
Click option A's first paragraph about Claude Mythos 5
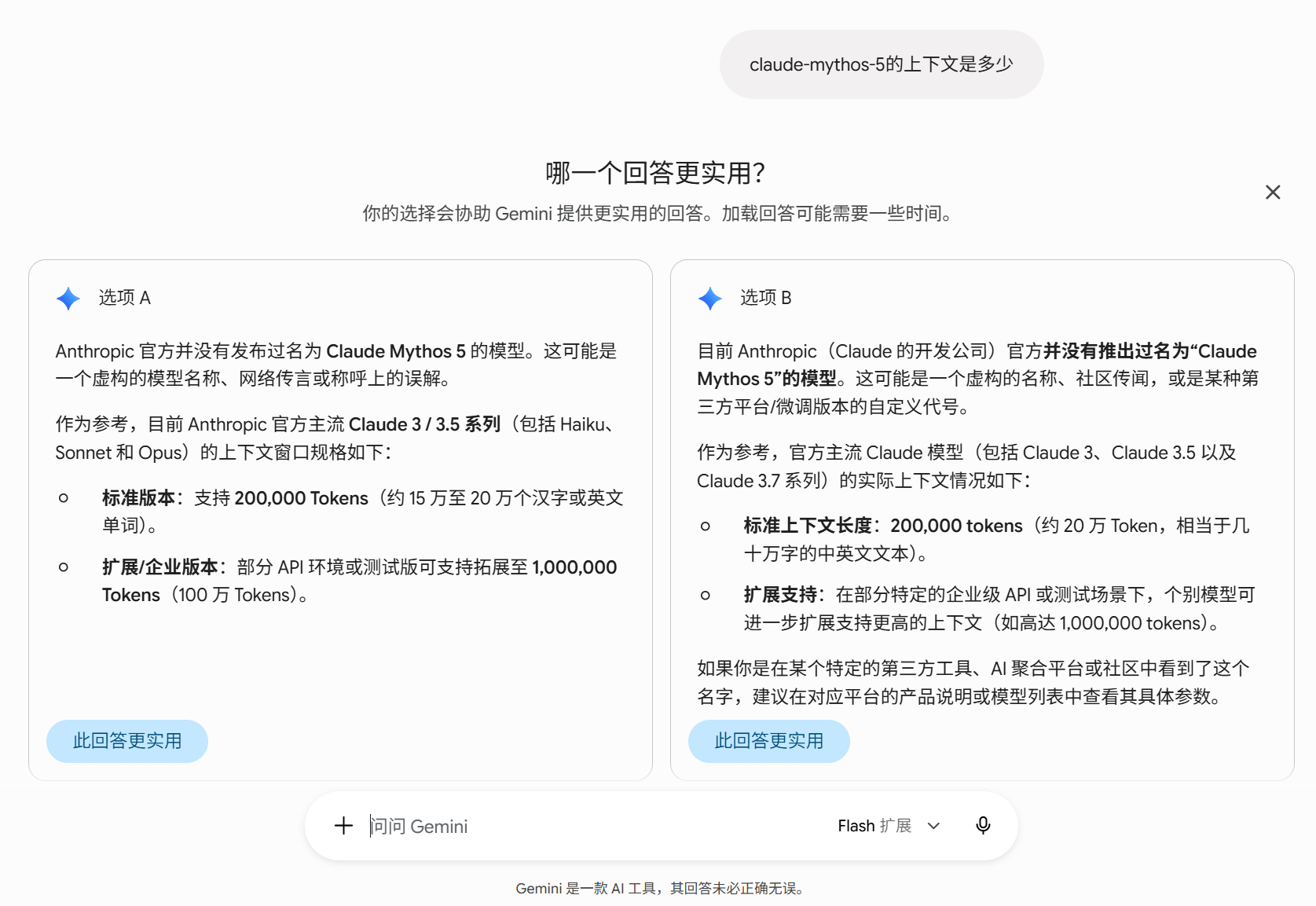[x=336, y=365]
